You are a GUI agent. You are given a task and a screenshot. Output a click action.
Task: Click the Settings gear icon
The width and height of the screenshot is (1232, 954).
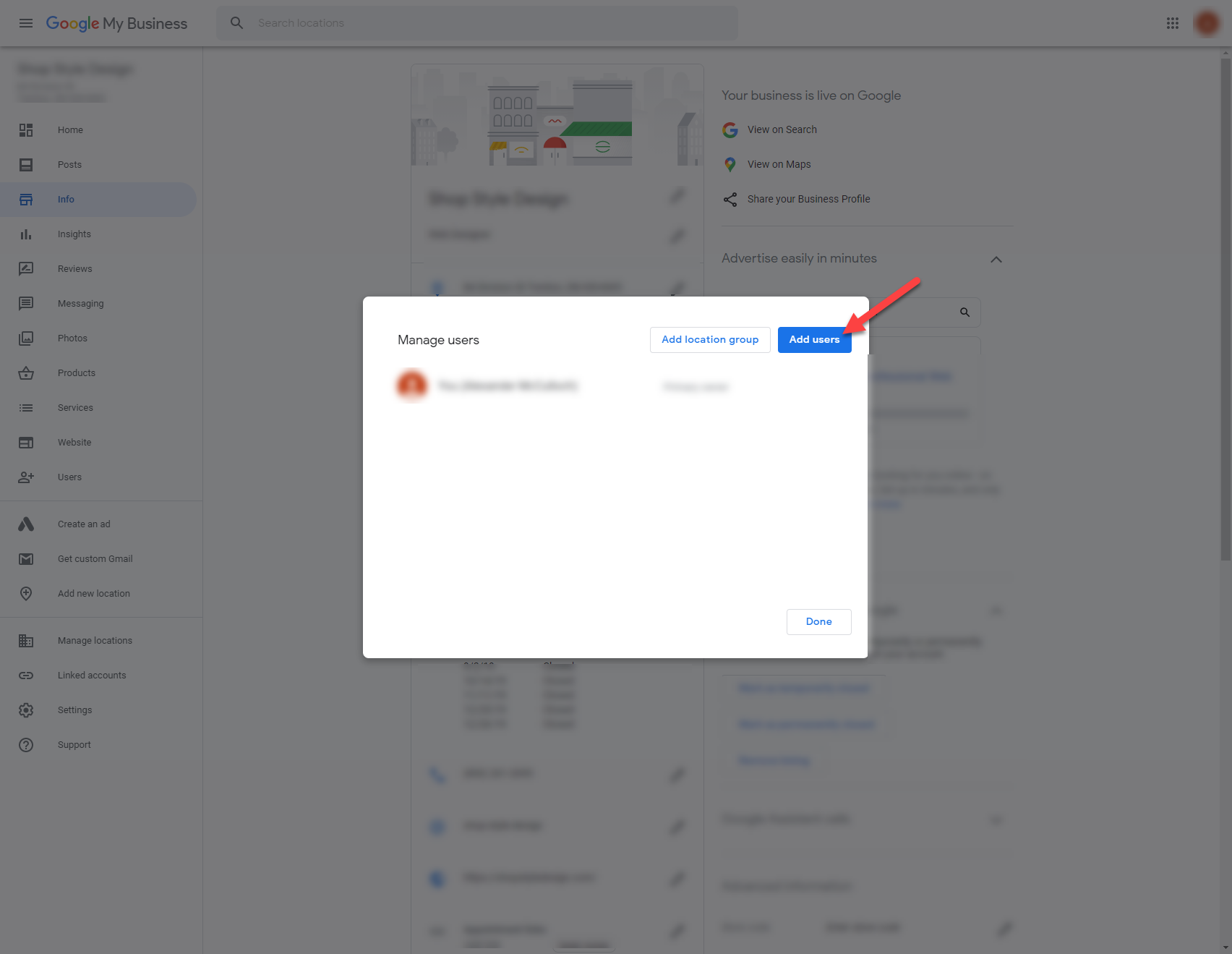pyautogui.click(x=26, y=710)
